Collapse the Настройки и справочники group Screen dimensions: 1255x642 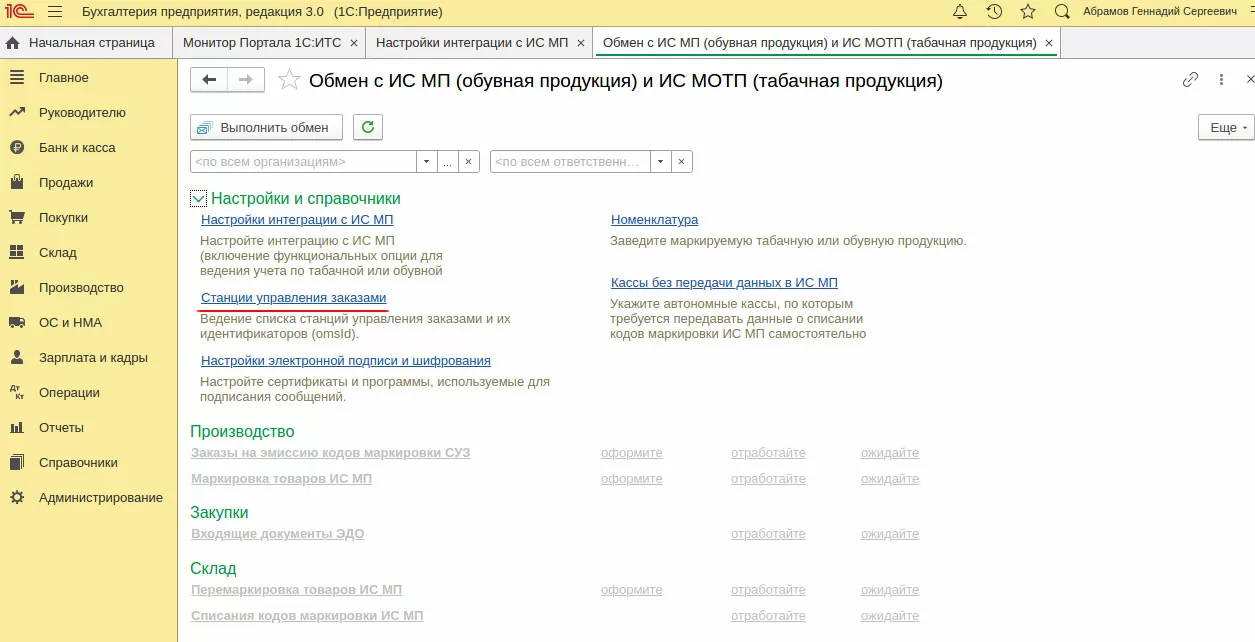pyautogui.click(x=198, y=199)
